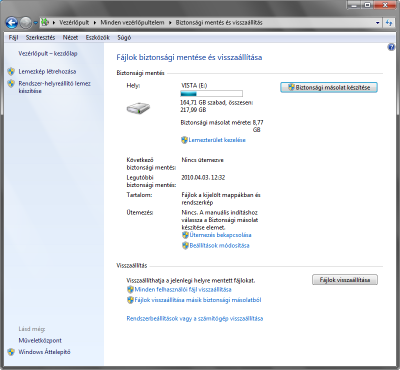Open the Fájl menu

13,38
